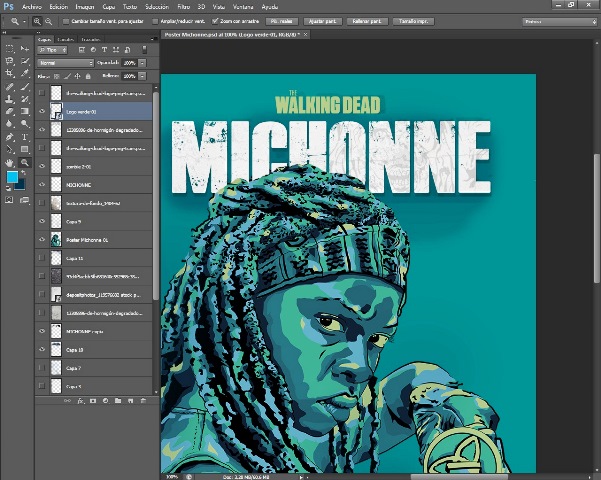Select the Lasso tool
Screen dimensions: 601x480
(10, 61)
